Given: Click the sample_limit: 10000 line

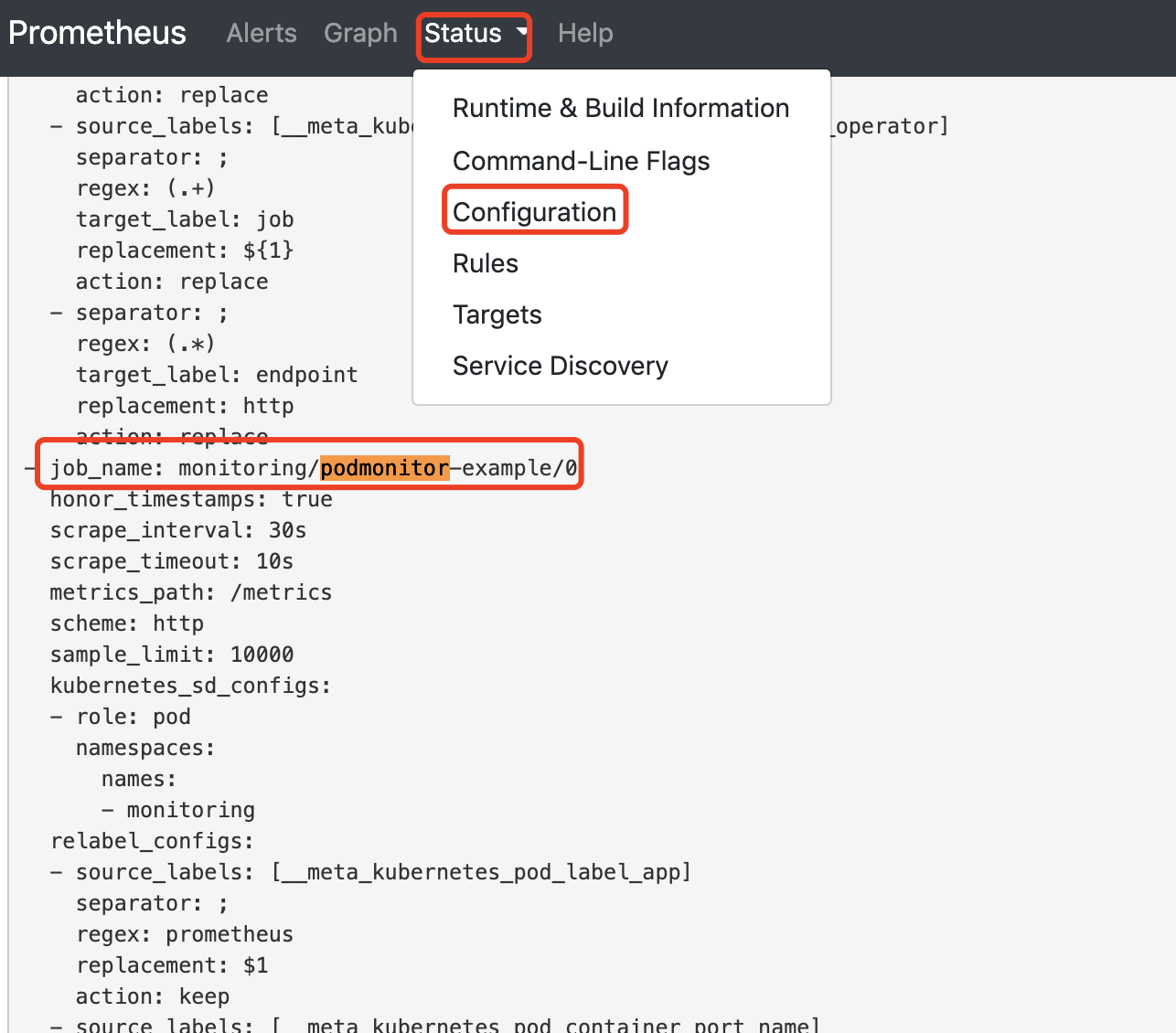Looking at the screenshot, I should pos(171,655).
